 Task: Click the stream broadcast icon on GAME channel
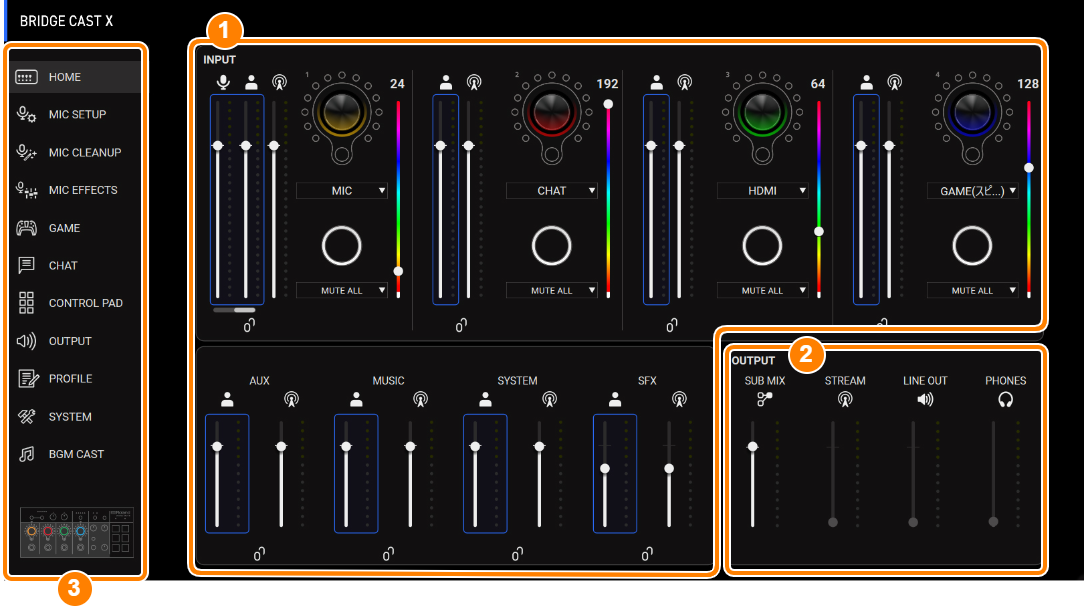895,83
